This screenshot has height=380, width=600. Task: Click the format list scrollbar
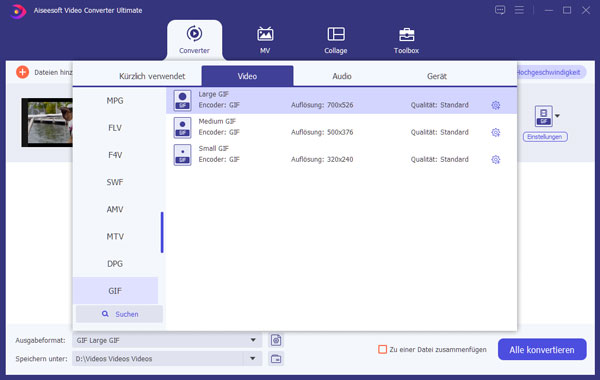(162, 232)
